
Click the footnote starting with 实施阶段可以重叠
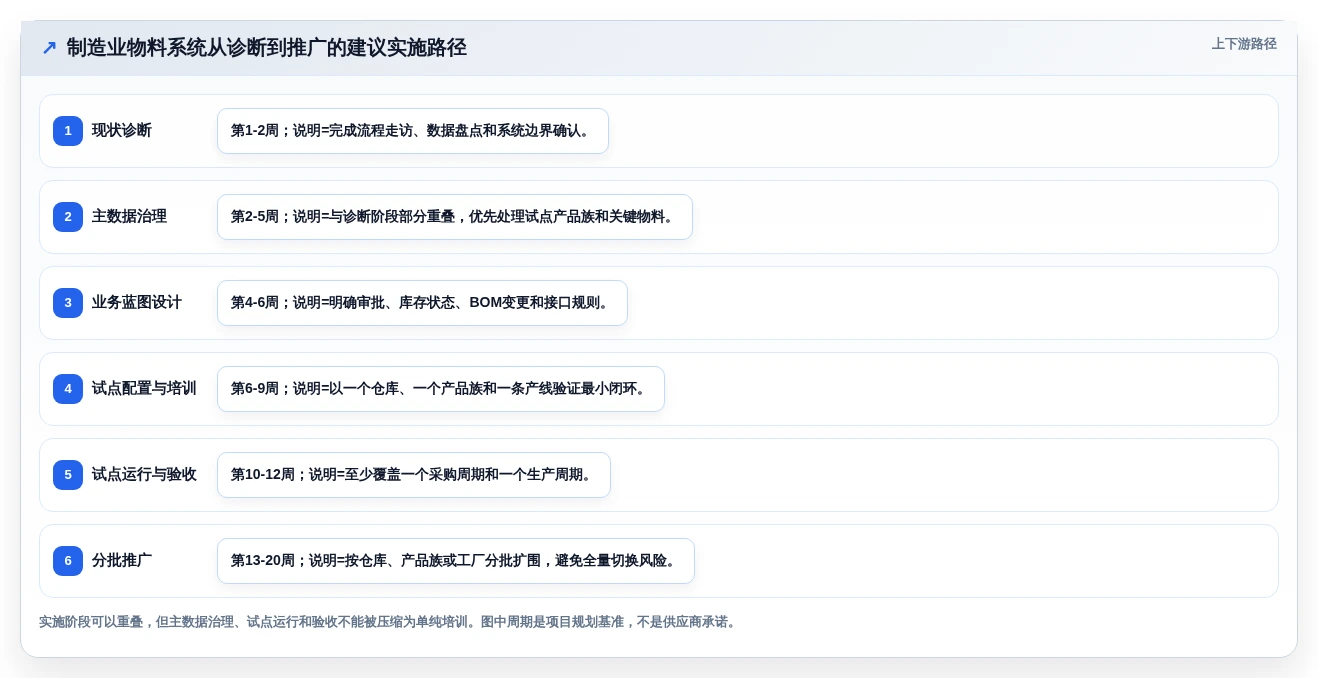(x=389, y=622)
